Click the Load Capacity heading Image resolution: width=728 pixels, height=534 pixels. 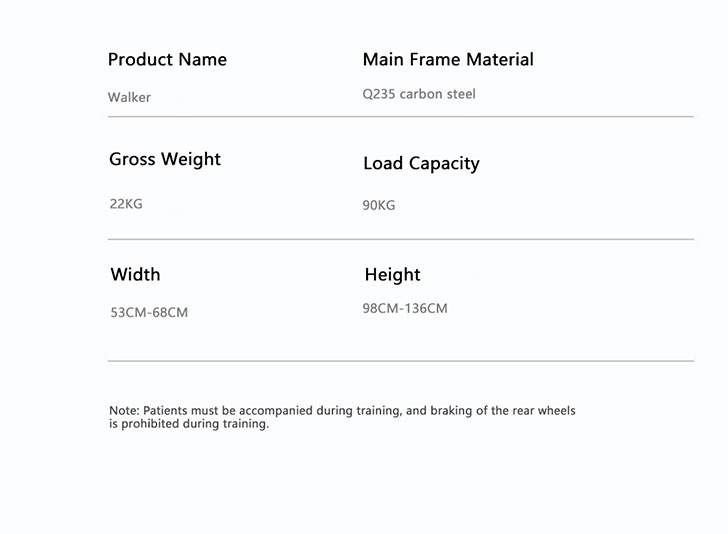(421, 164)
